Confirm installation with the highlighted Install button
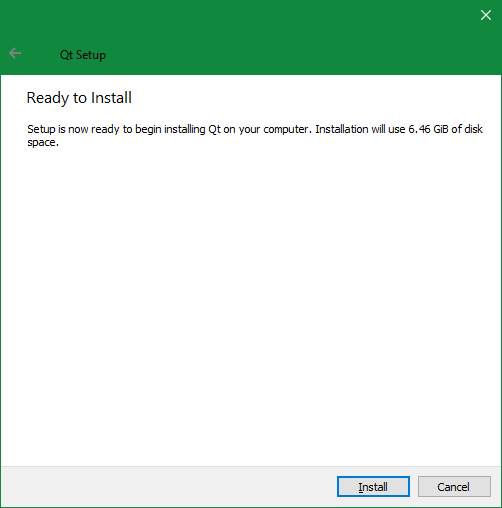Screen dimensions: 502x508 coord(373,486)
